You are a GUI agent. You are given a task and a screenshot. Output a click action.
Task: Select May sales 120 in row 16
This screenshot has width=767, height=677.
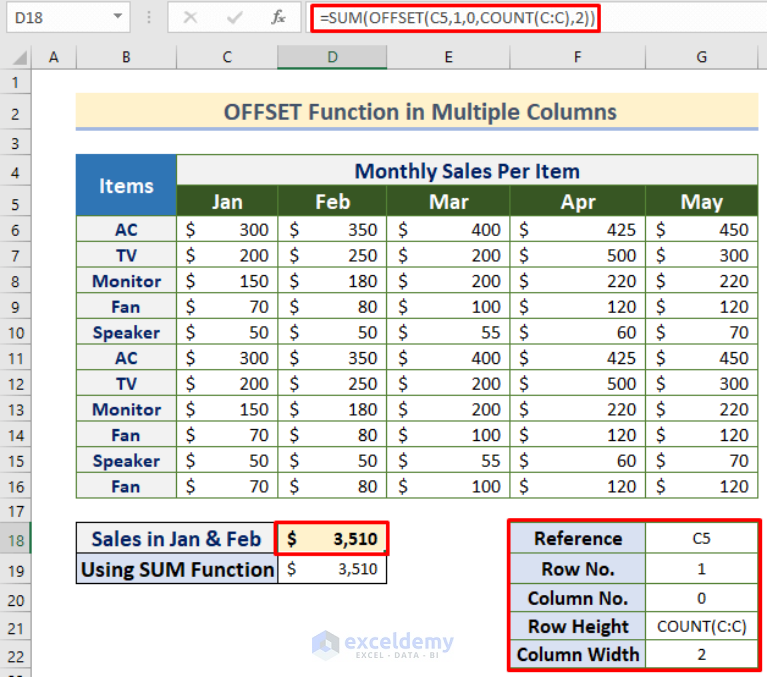(701, 486)
